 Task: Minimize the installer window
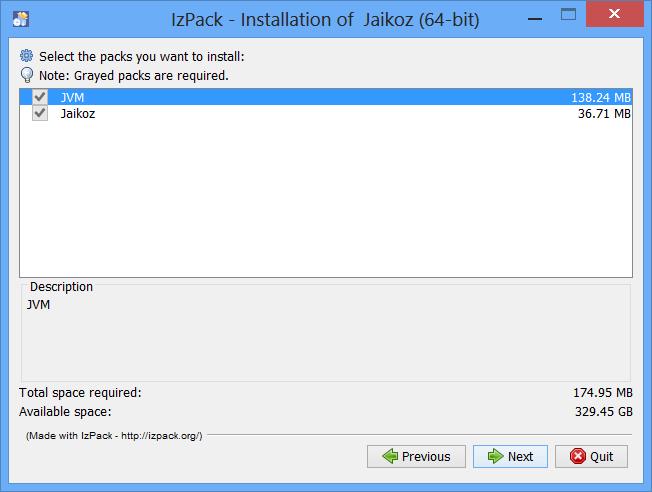[x=535, y=19]
